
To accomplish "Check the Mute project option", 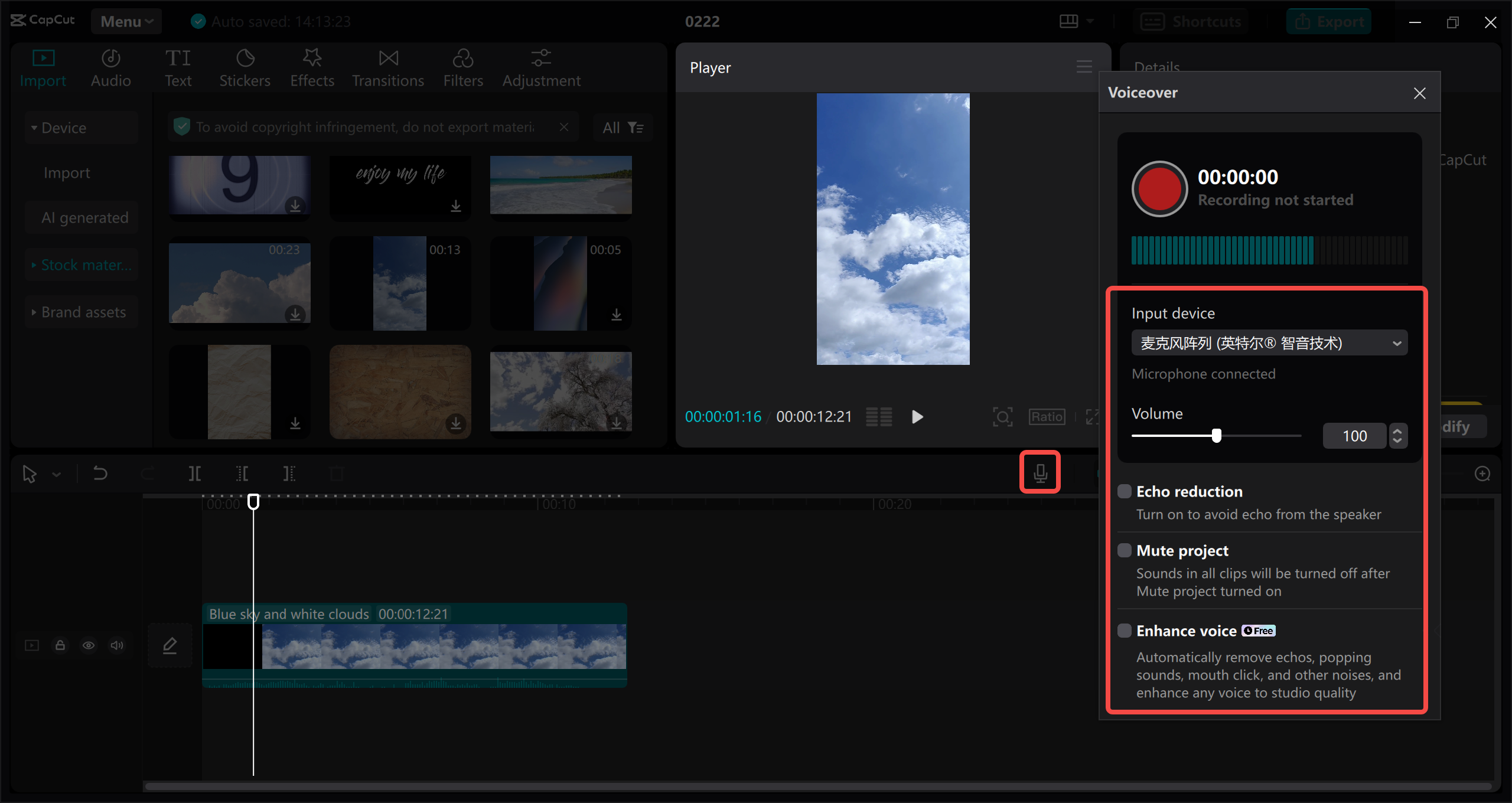I will [x=1125, y=550].
